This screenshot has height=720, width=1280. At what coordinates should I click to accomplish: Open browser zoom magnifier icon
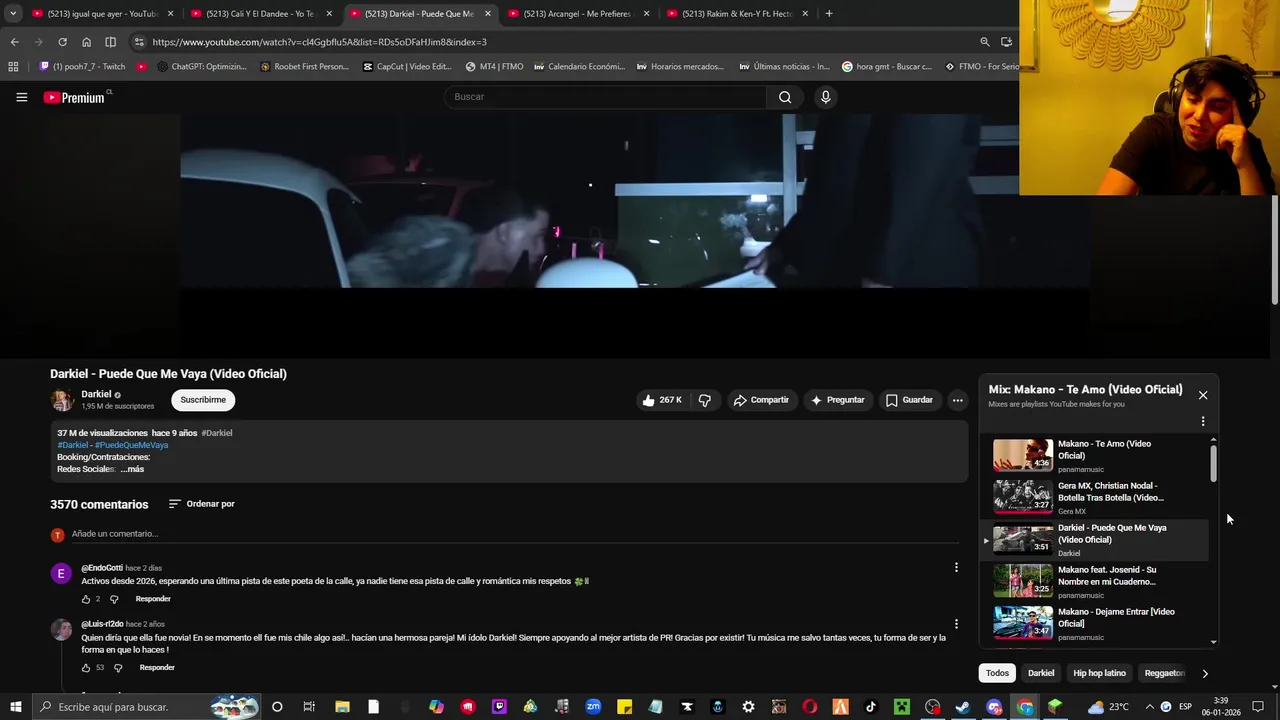(985, 42)
